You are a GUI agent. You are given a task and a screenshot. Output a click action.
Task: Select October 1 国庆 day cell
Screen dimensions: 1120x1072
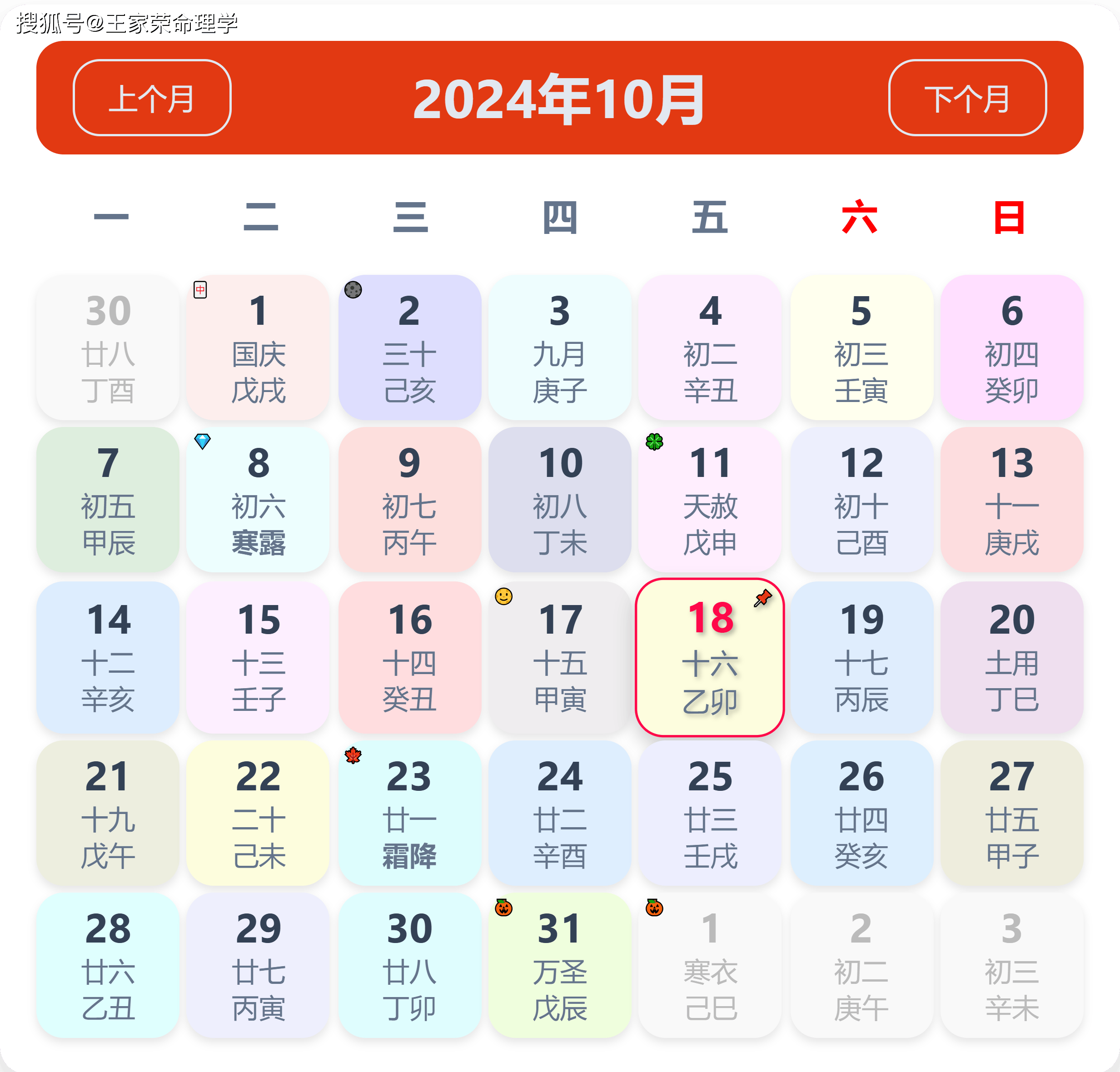pos(258,347)
